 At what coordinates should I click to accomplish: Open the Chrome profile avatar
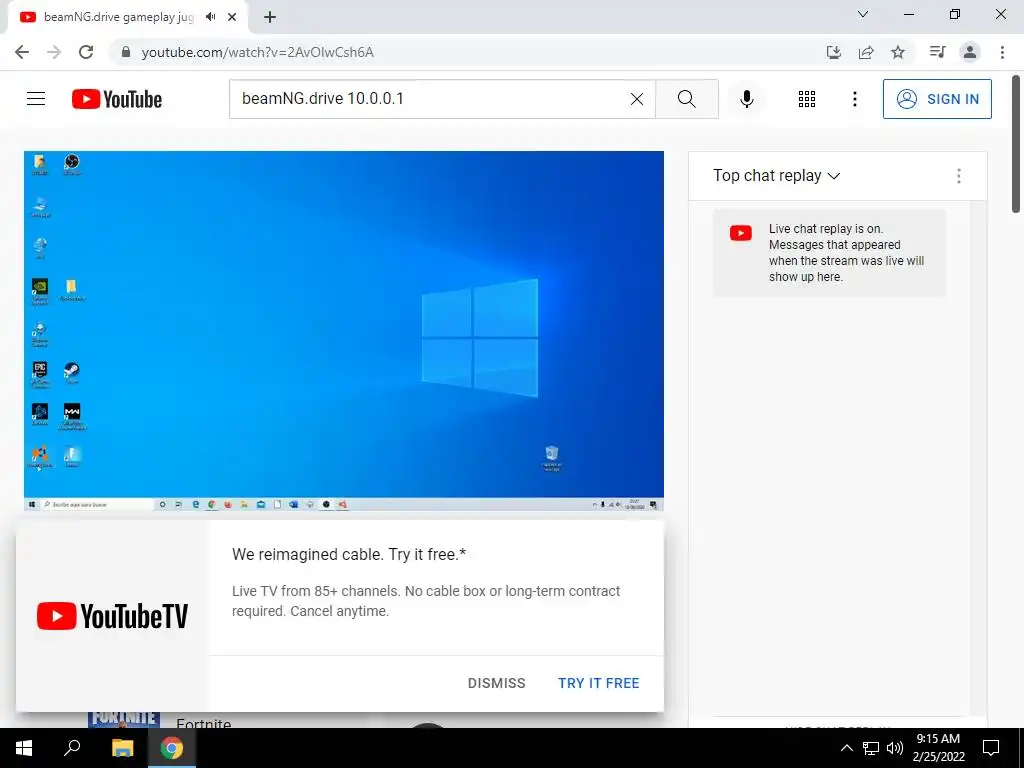970,52
